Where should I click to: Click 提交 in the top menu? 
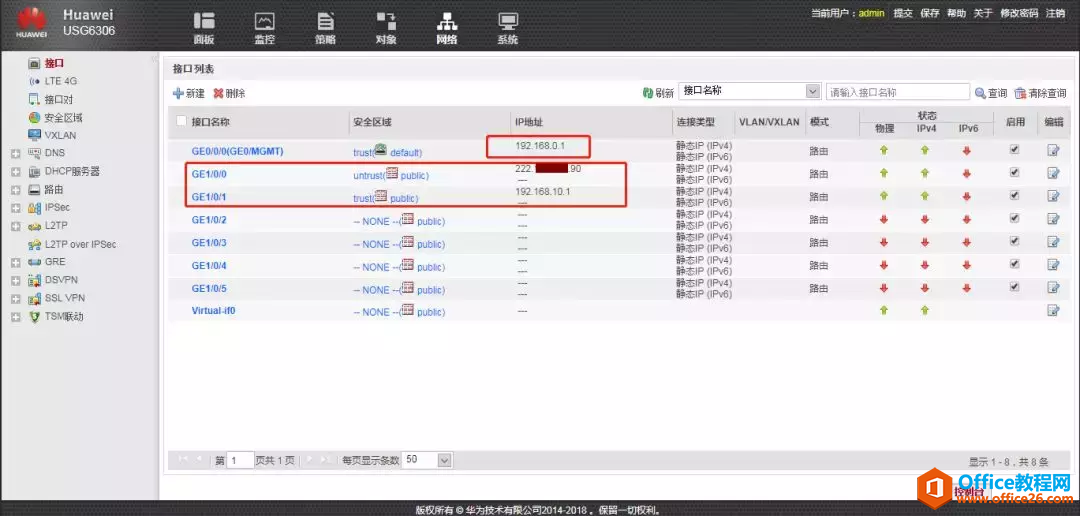[x=903, y=13]
